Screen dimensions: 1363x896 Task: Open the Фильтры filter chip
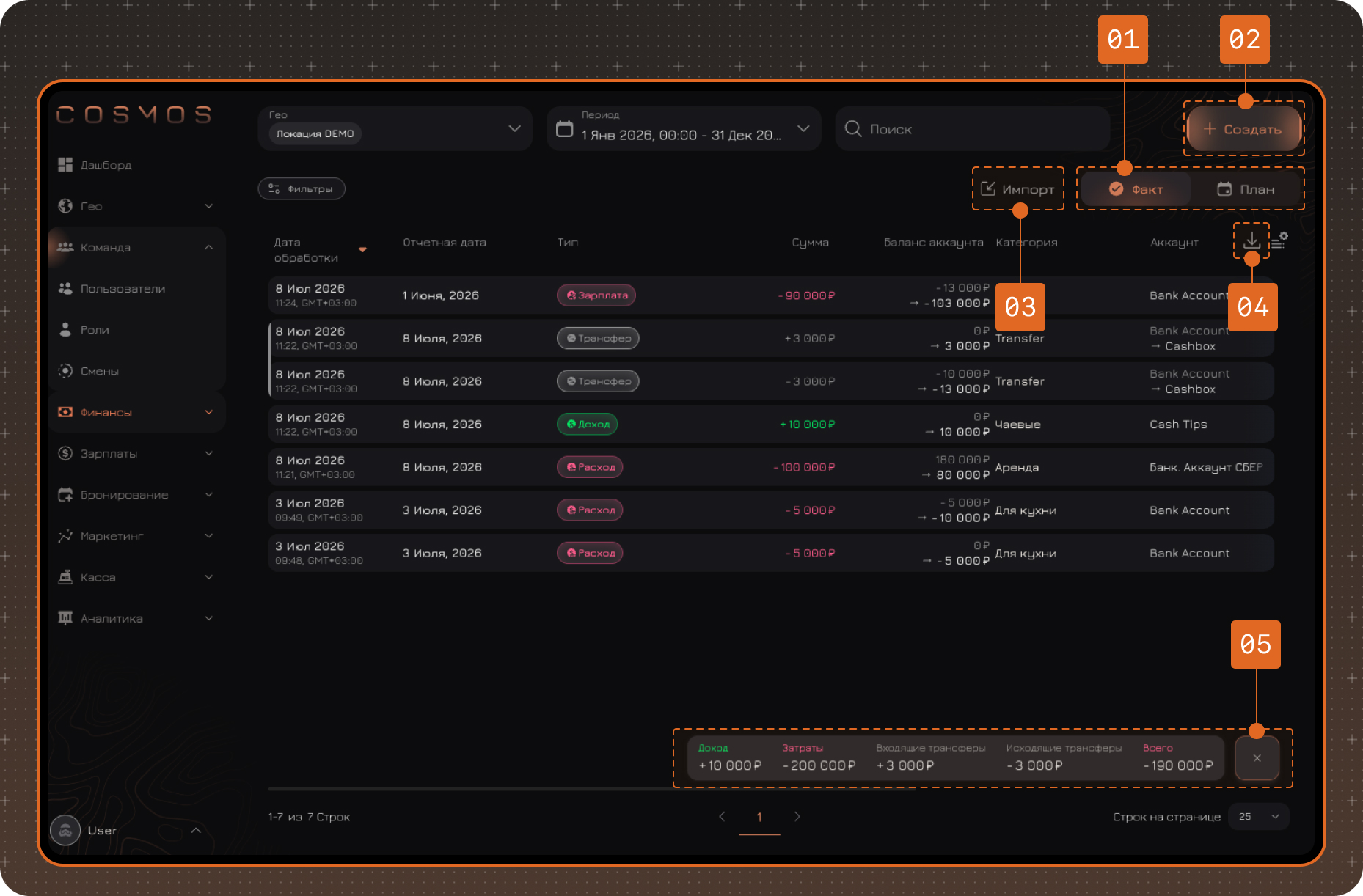click(x=302, y=188)
